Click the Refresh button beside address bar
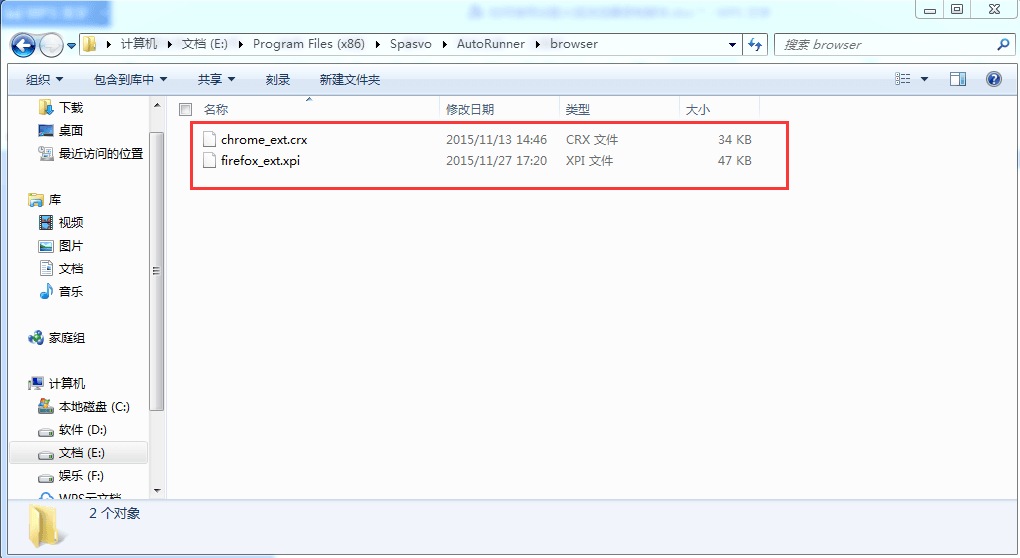Viewport: 1020px width, 558px height. point(755,45)
